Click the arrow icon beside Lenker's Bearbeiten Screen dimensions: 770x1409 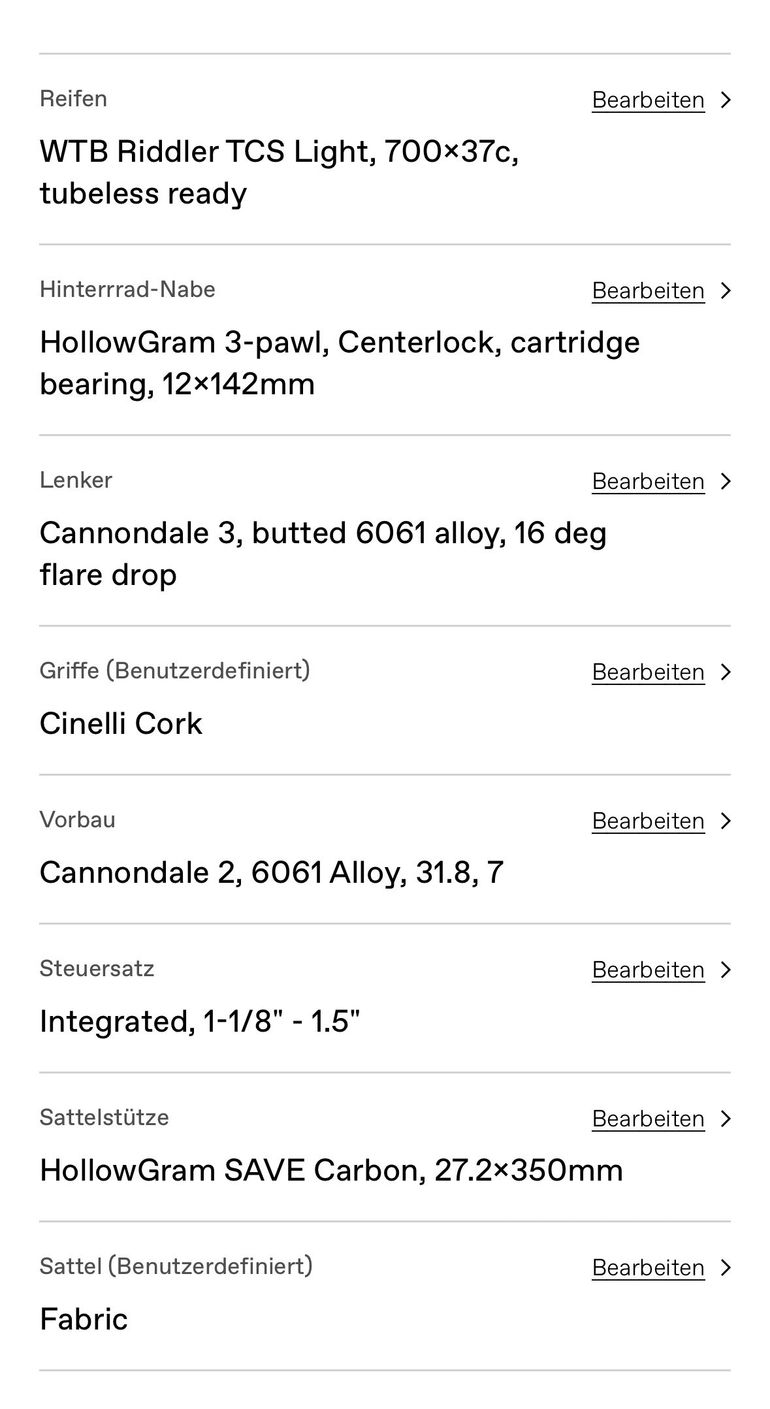(726, 482)
